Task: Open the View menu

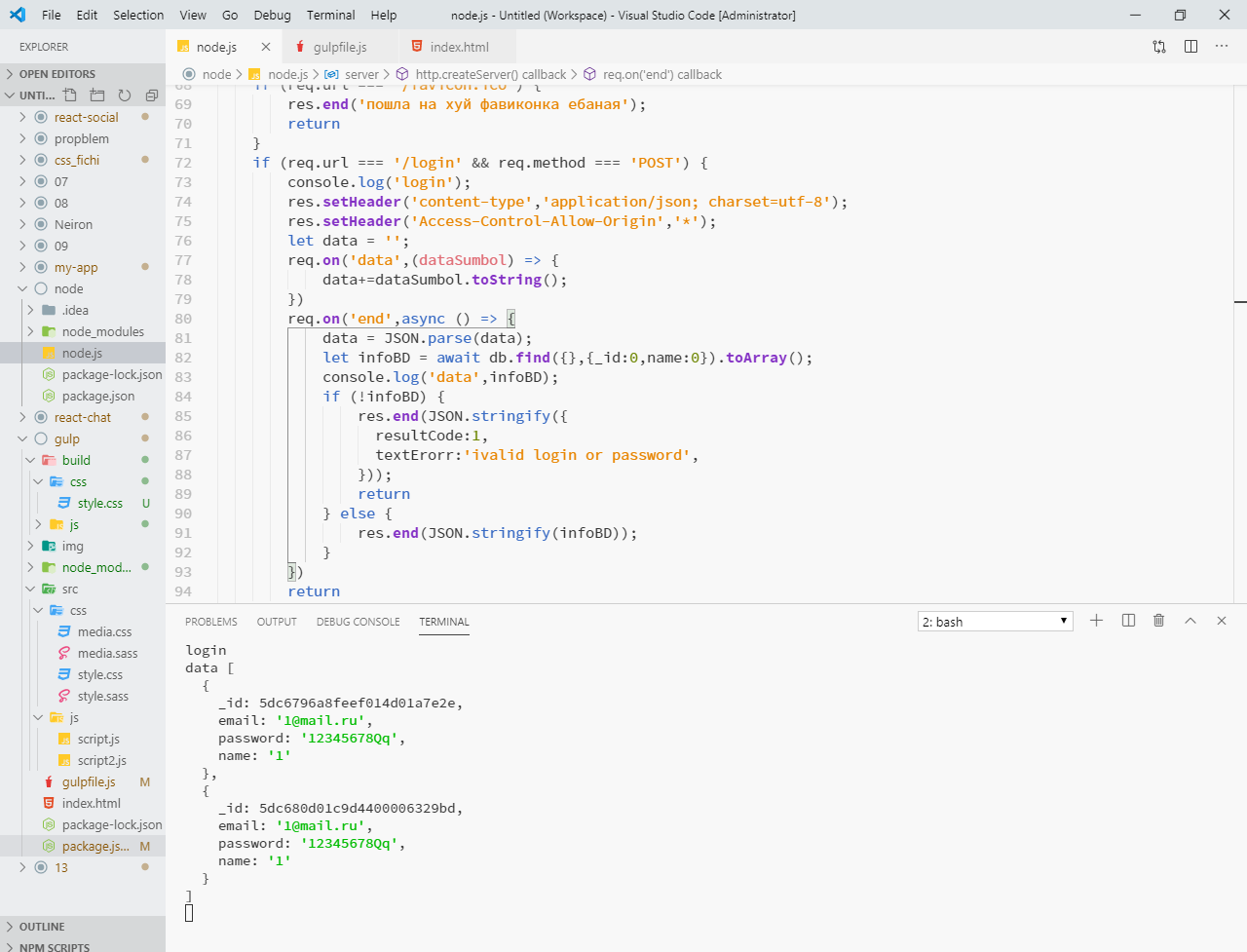Action: point(193,15)
